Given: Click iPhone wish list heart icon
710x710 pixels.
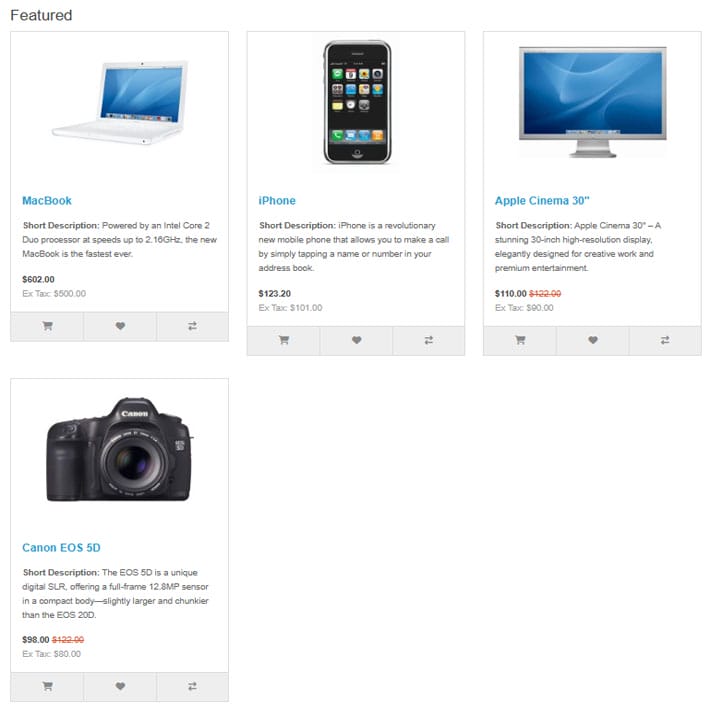Looking at the screenshot, I should 356,340.
